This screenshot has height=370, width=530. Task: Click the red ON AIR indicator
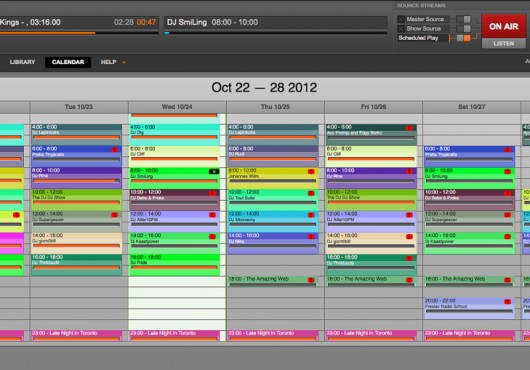click(504, 26)
